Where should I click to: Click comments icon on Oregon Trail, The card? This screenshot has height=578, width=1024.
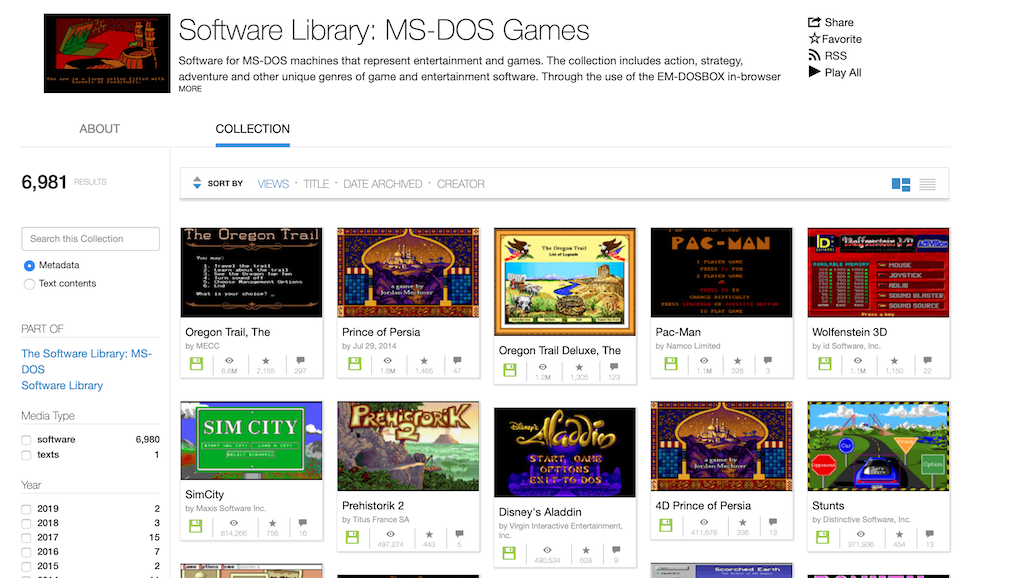[x=300, y=361]
